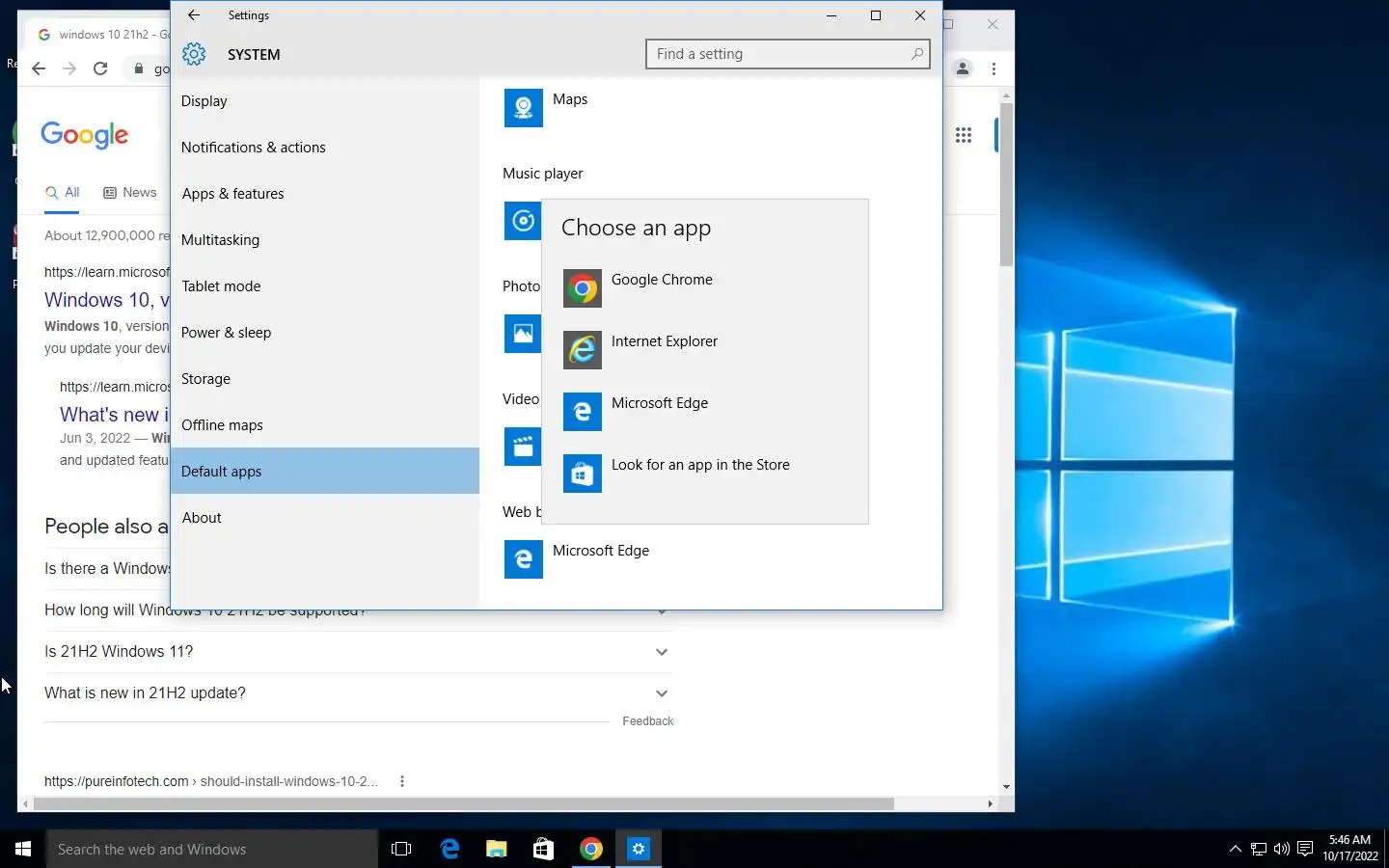This screenshot has width=1389, height=868.
Task: Switch to Chrome on the taskbar
Action: coord(591,849)
